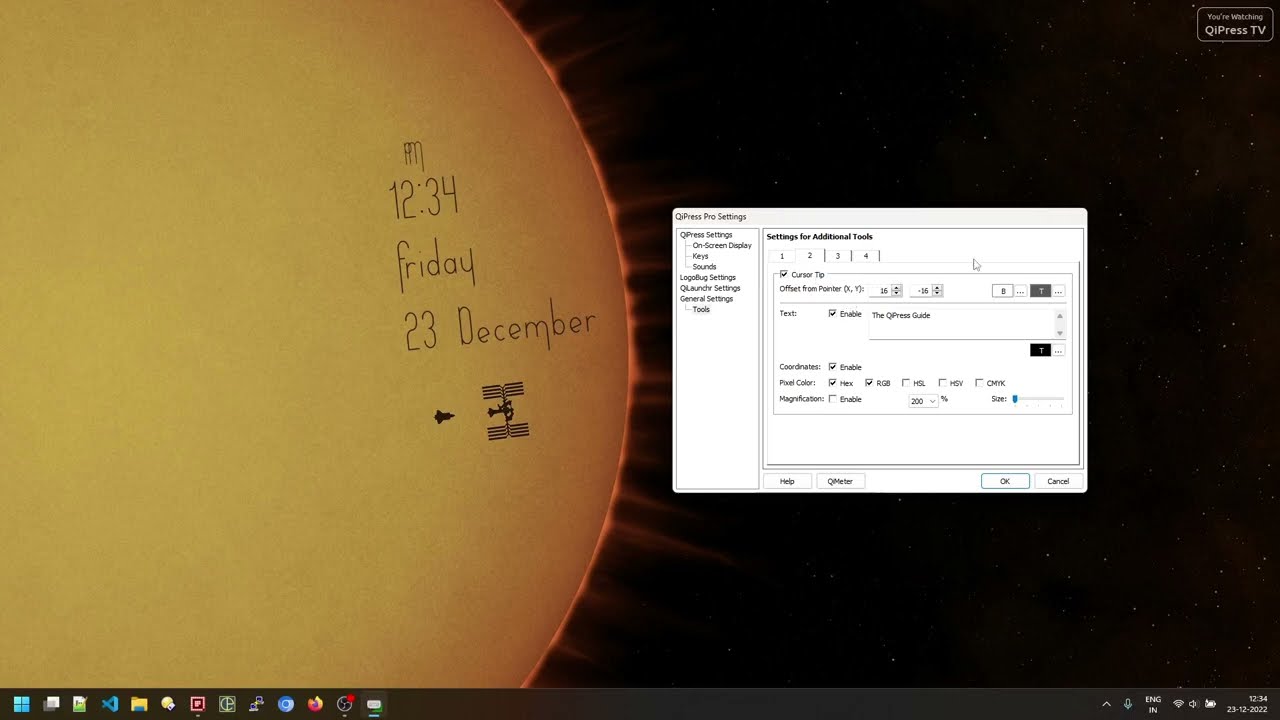Click the gray T text color swatch
Screen dimensions: 1280x720
(x=1040, y=291)
